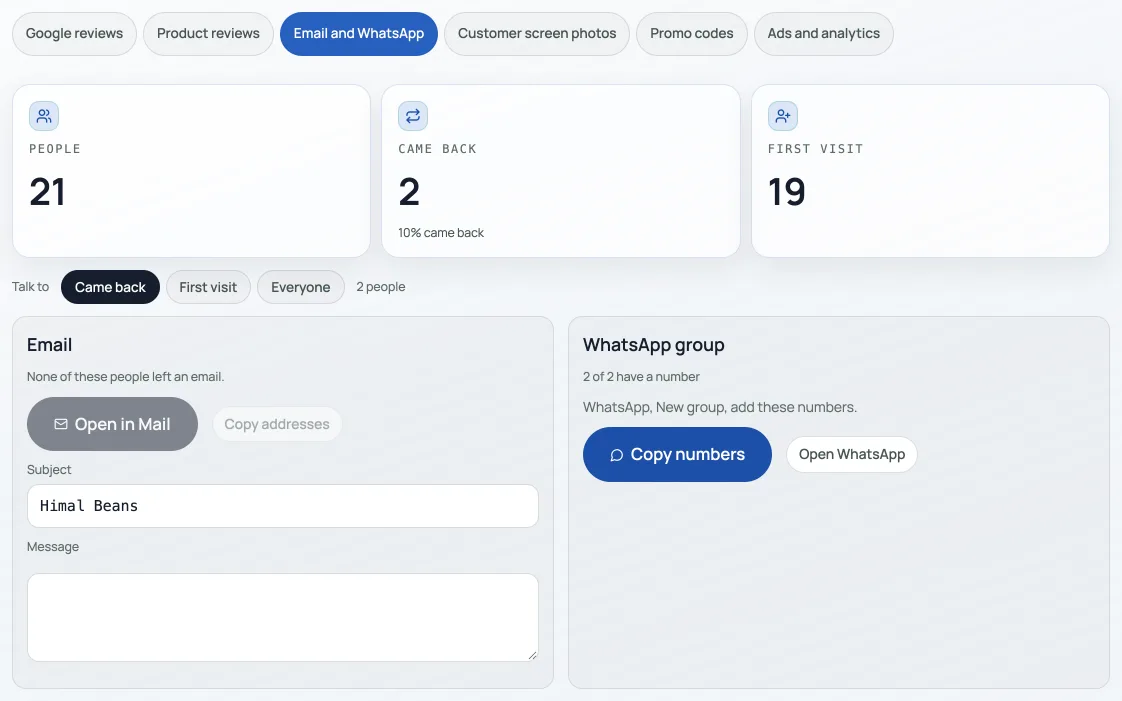Click the '2 of 2 have a number' text

coord(641,376)
